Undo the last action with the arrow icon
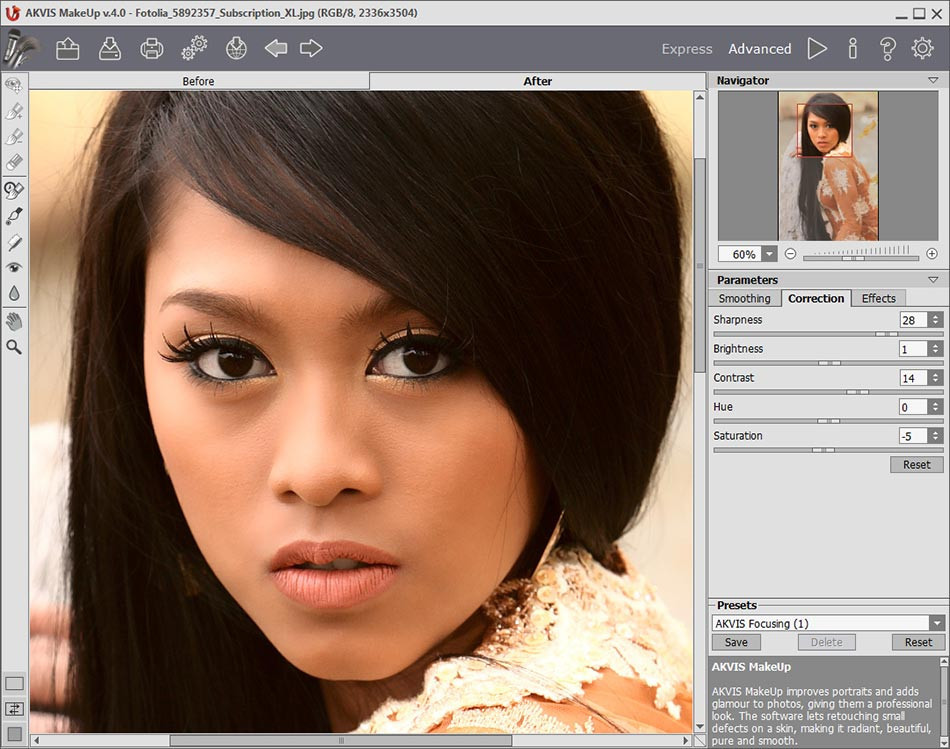Image resolution: width=950 pixels, height=749 pixels. 276,47
